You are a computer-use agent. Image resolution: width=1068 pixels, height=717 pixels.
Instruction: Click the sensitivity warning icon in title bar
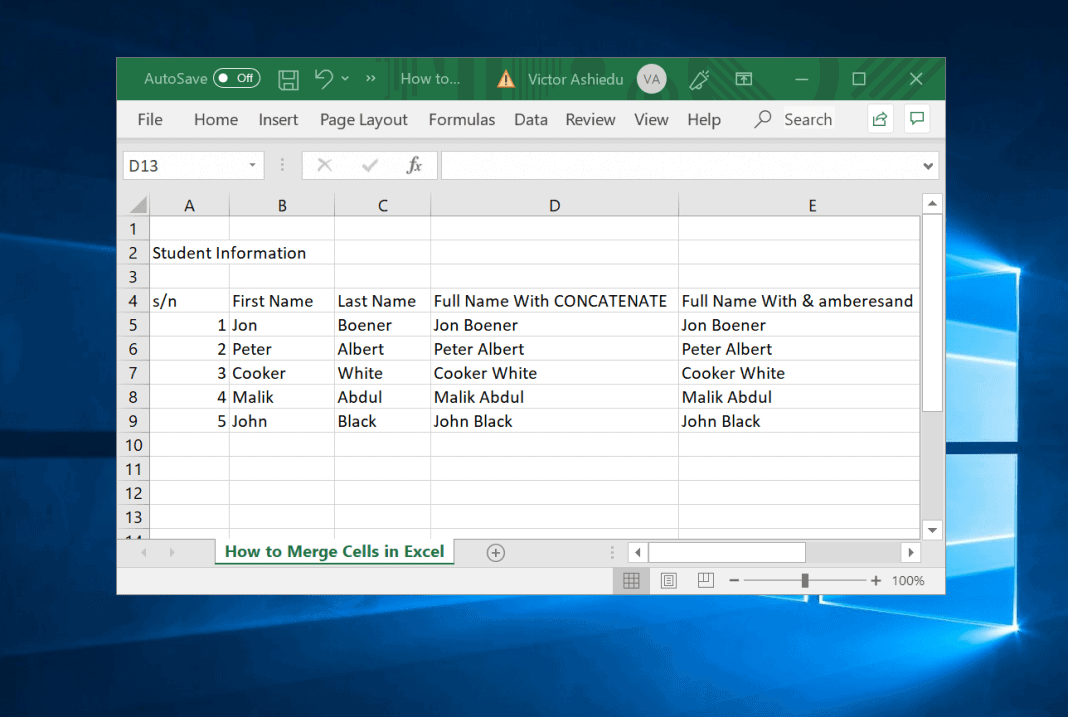(x=505, y=78)
